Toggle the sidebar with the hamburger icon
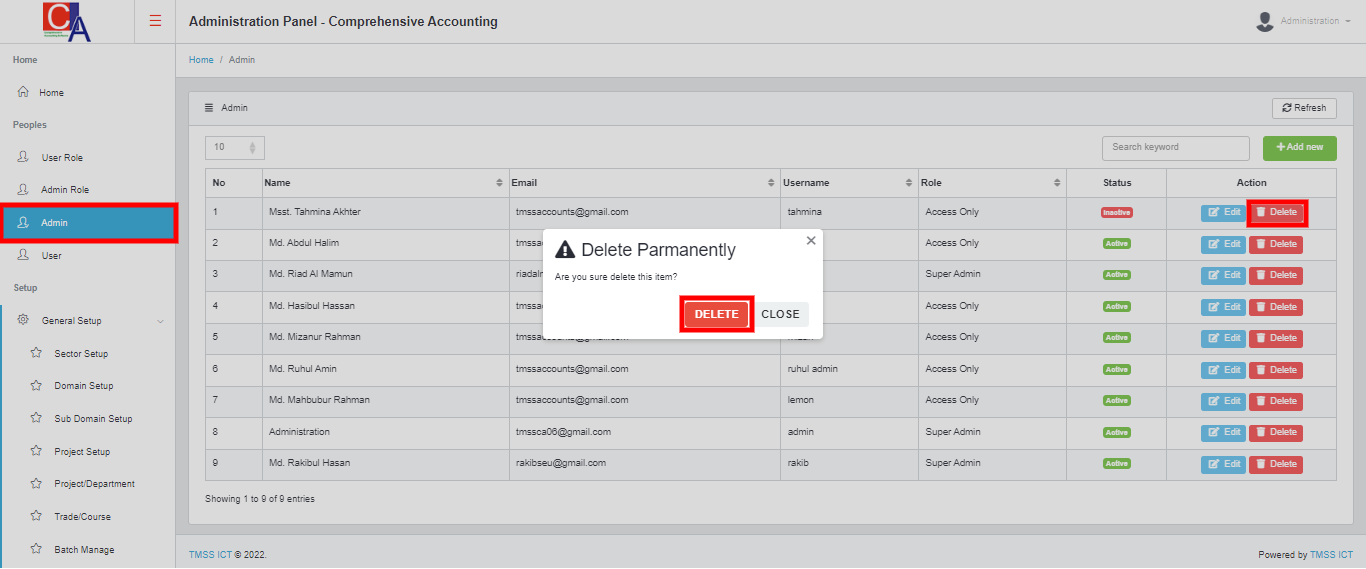1366x569 pixels. (x=155, y=21)
